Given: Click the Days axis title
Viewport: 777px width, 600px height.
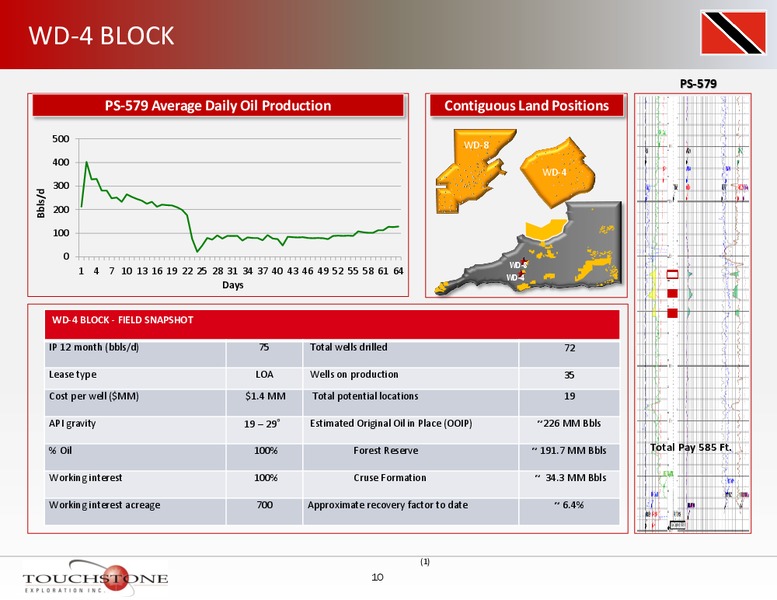Looking at the screenshot, I should pyautogui.click(x=232, y=285).
